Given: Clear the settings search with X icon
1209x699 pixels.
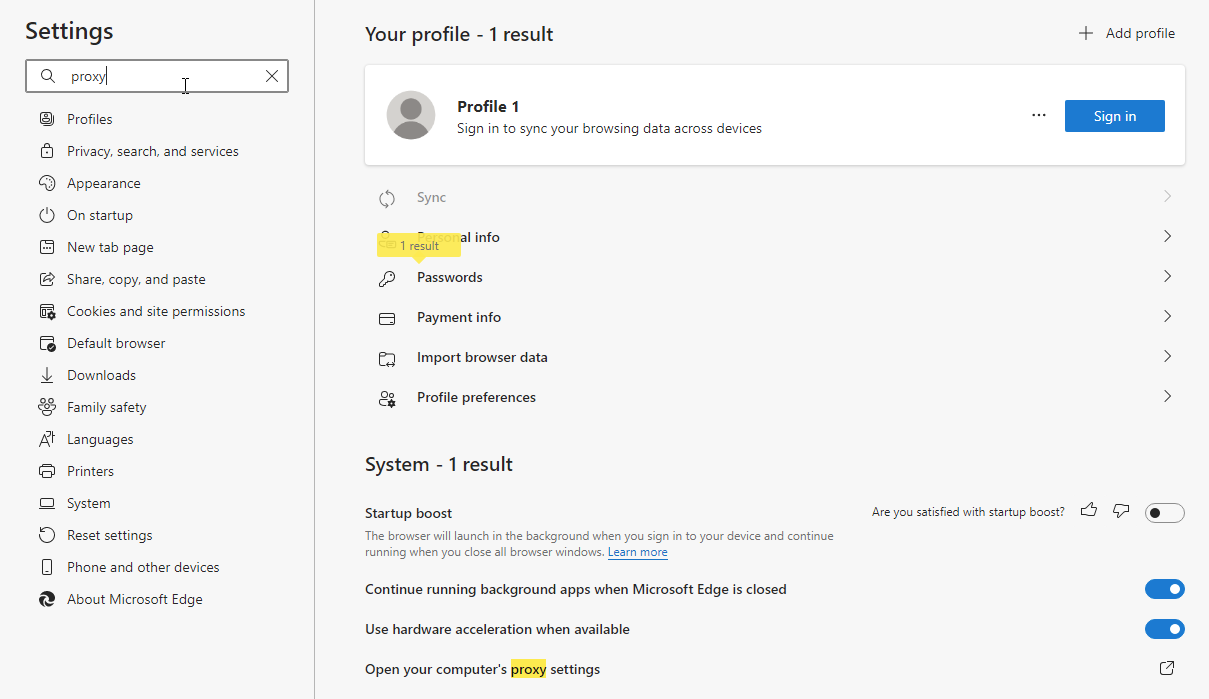Looking at the screenshot, I should click(272, 76).
